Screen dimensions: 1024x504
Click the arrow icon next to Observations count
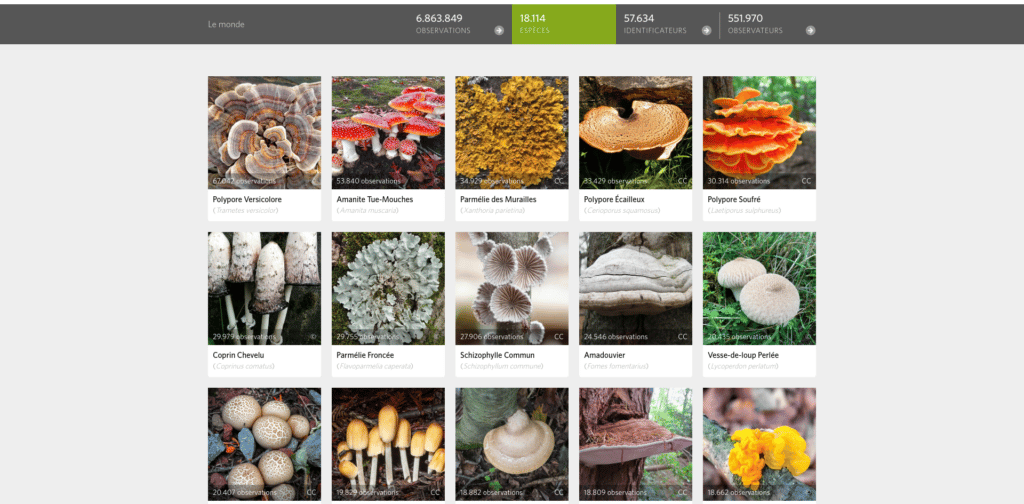(499, 30)
